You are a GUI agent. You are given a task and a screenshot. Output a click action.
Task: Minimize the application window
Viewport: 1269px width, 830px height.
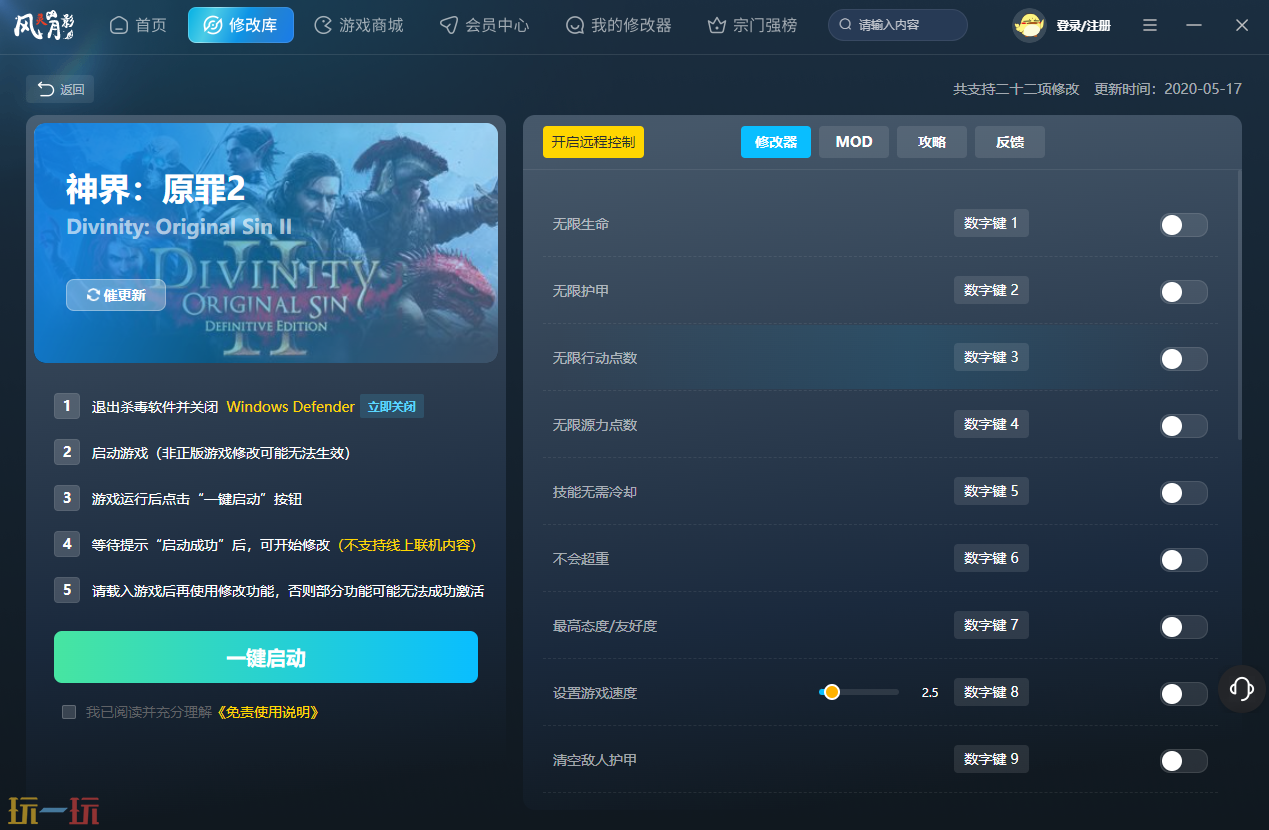coord(1194,25)
